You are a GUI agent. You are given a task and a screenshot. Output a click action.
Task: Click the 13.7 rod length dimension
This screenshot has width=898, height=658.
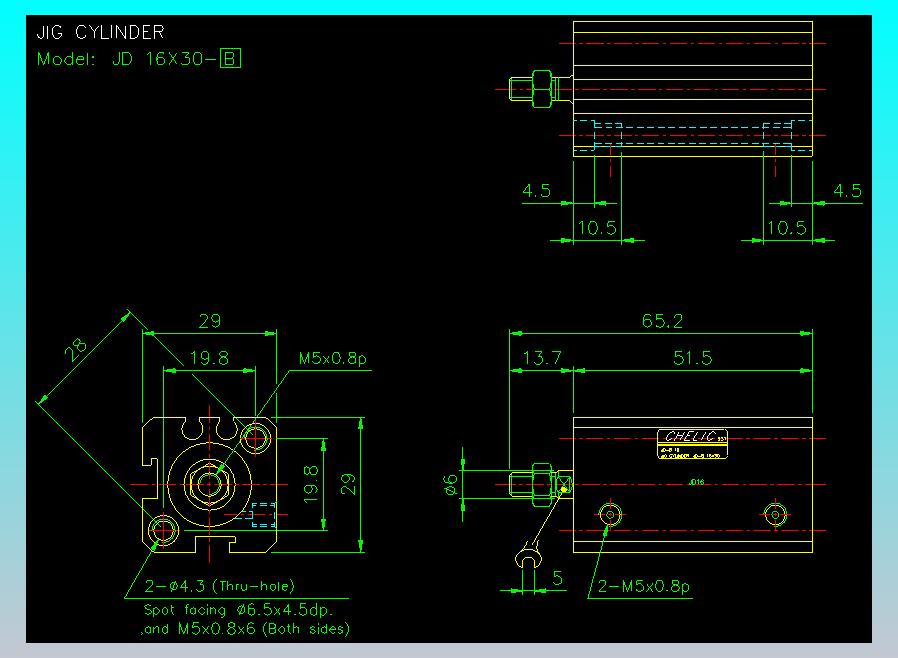coord(542,358)
